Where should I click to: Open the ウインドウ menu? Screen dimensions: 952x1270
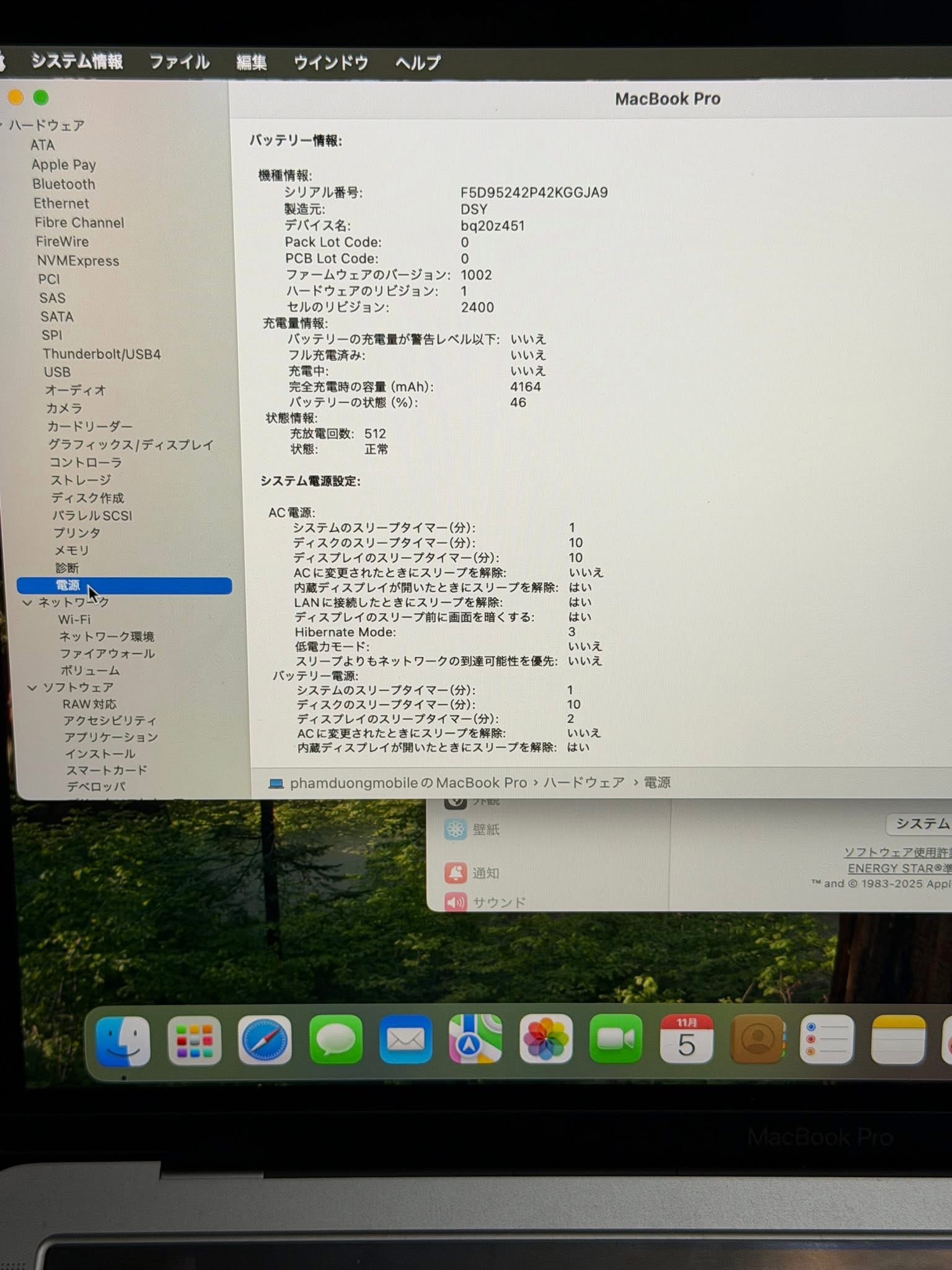[331, 63]
